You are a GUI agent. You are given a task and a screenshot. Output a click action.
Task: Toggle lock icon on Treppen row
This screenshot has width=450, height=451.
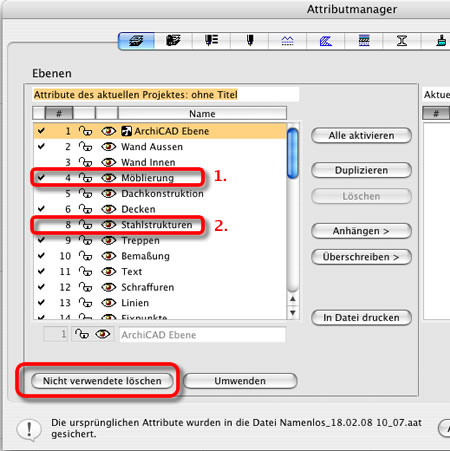(x=85, y=240)
